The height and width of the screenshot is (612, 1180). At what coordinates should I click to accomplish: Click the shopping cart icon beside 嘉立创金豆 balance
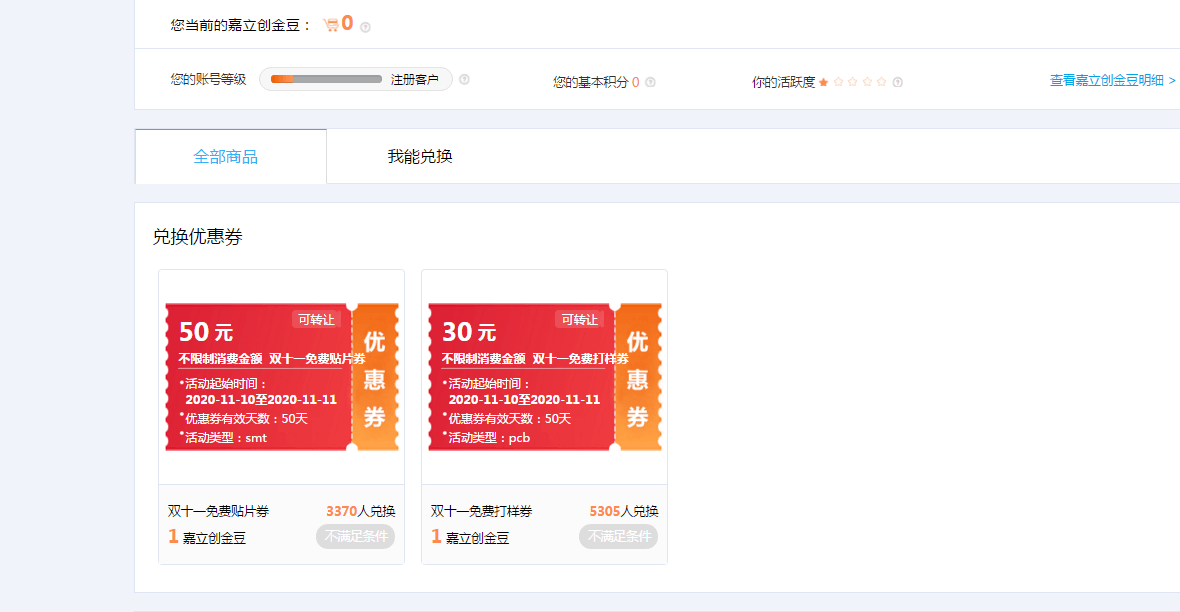pyautogui.click(x=330, y=25)
